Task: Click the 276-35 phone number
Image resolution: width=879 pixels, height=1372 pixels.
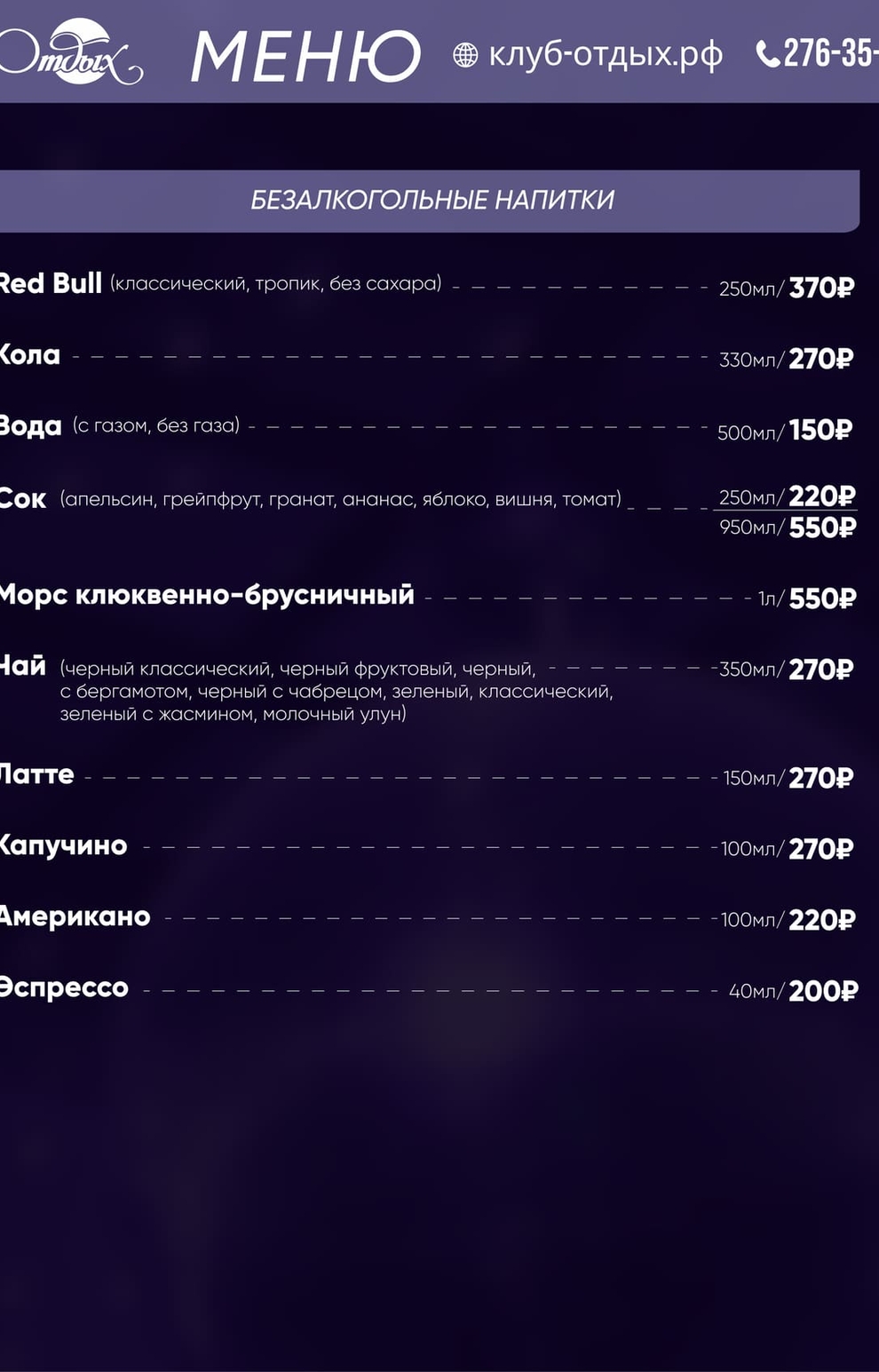Action: (830, 53)
